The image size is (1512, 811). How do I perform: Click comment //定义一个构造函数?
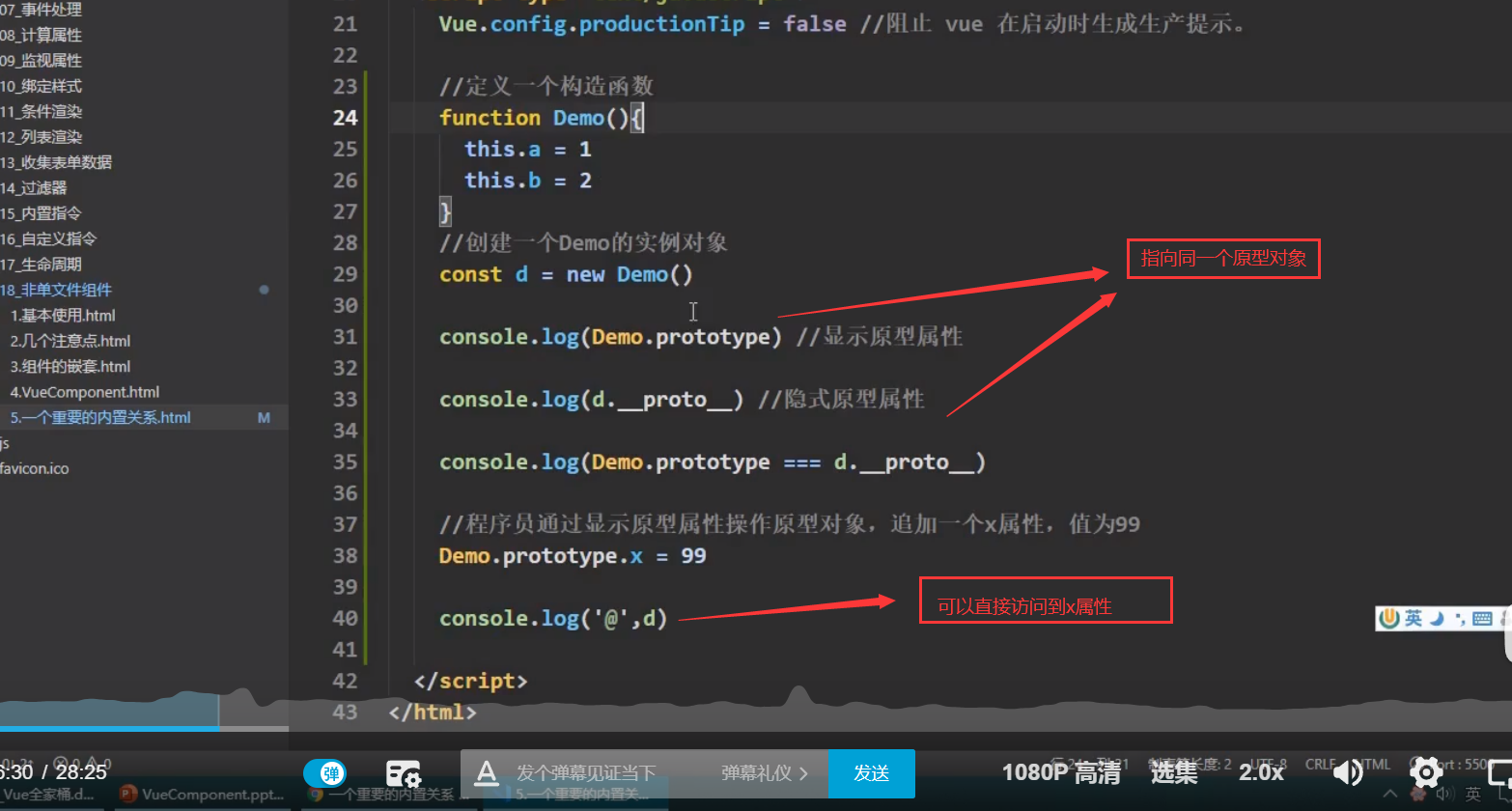546,86
